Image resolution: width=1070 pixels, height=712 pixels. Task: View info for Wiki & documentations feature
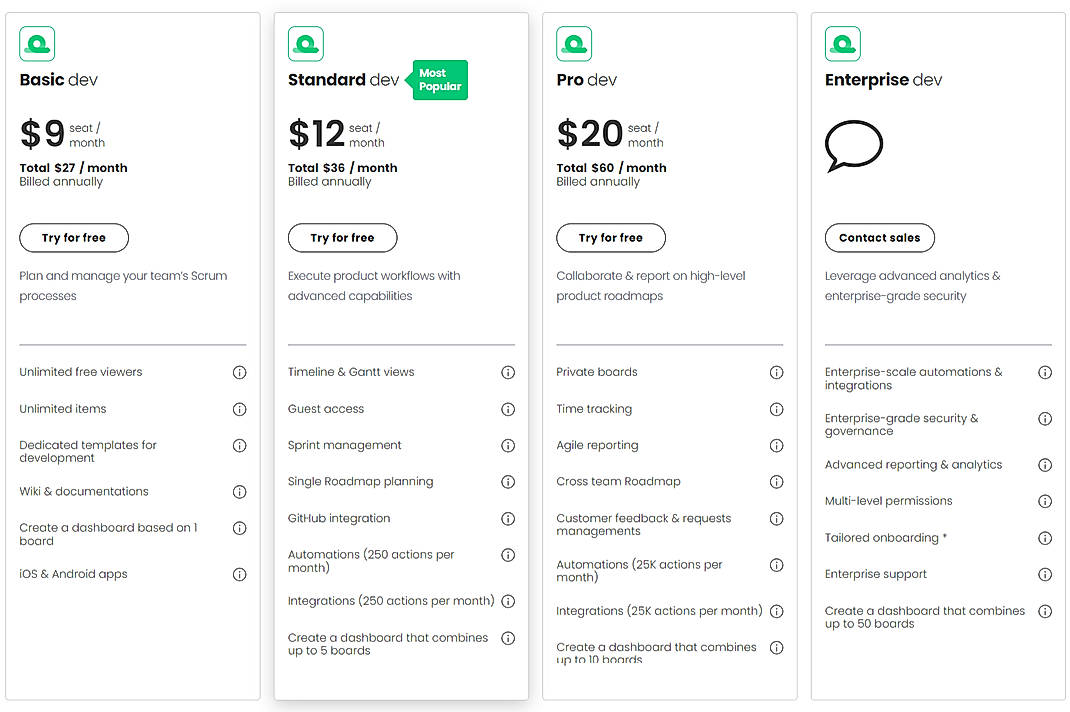[239, 491]
